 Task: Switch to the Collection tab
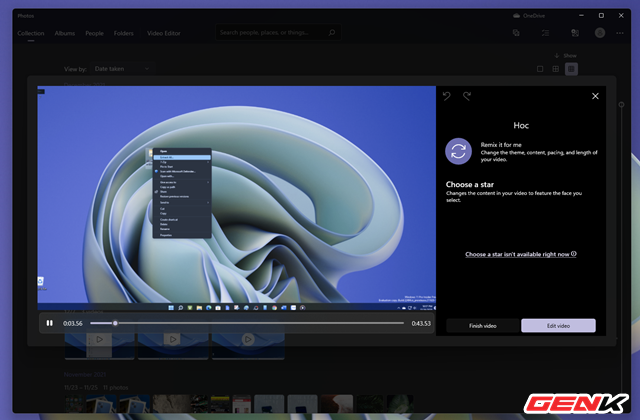pos(31,33)
